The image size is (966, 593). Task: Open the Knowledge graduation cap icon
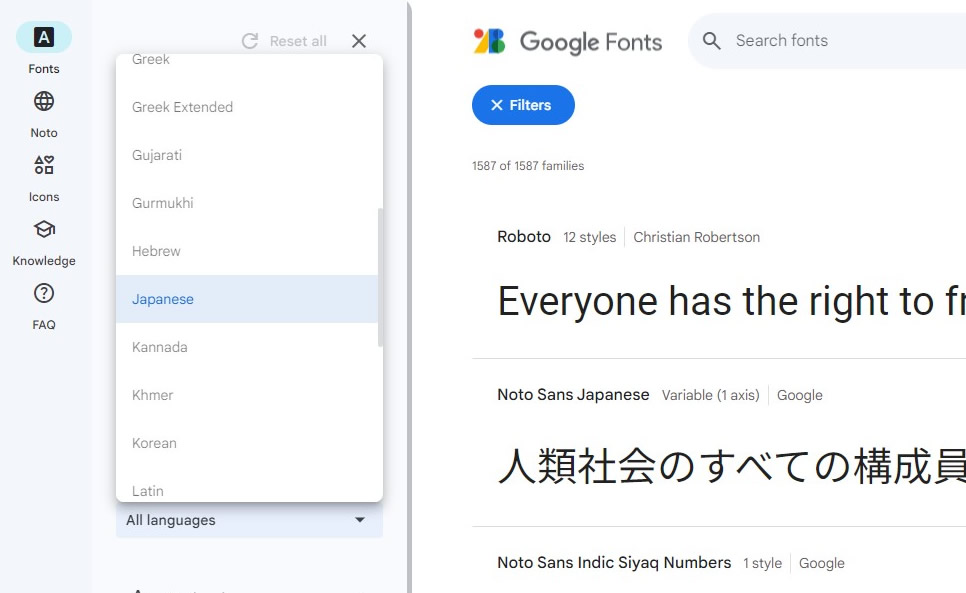[x=44, y=230]
